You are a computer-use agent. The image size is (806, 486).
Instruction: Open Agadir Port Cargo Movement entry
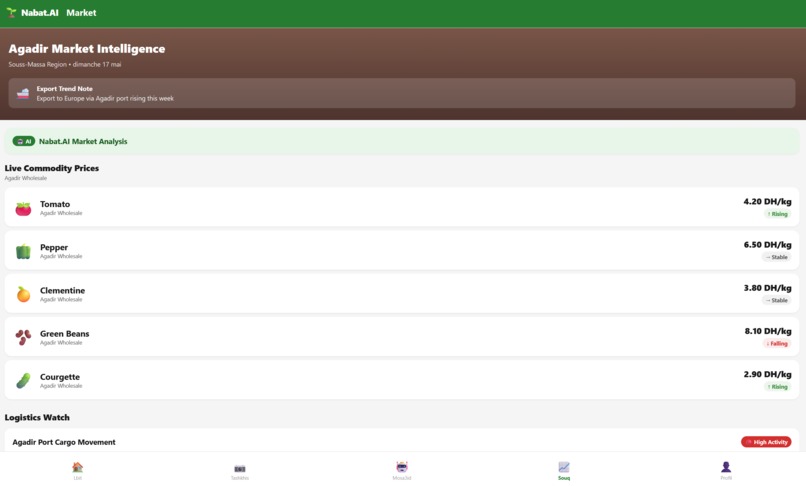[x=401, y=442]
